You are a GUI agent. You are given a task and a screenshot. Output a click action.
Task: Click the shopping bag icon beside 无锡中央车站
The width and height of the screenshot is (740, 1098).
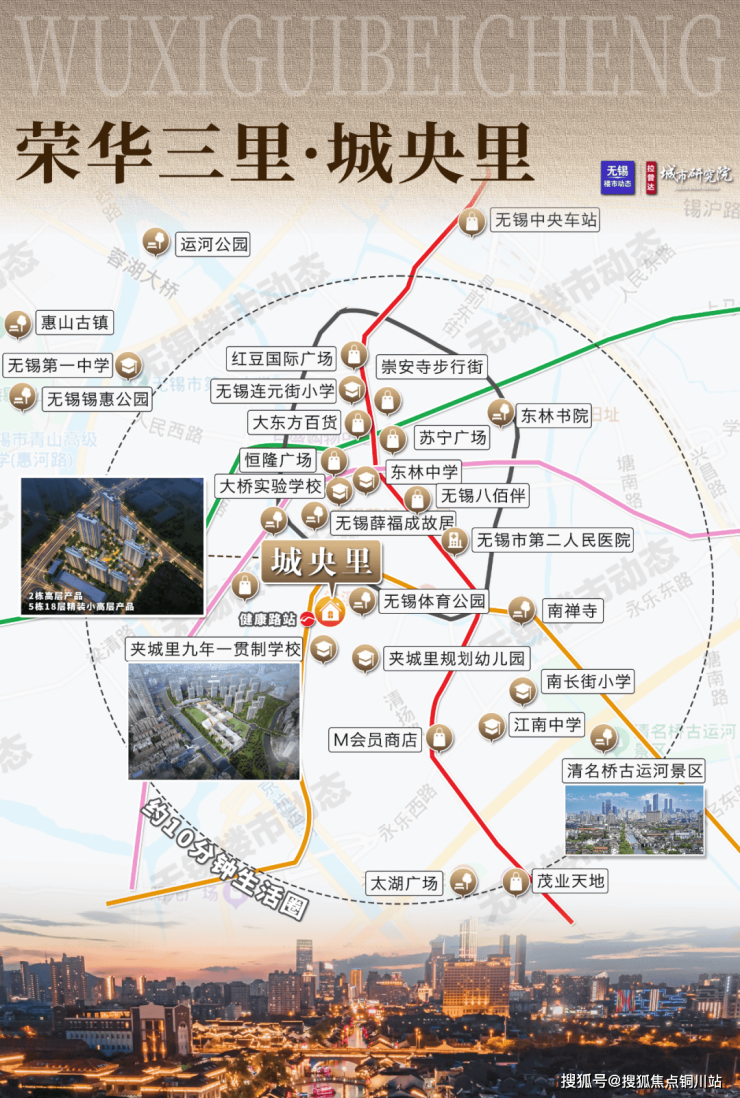click(x=472, y=222)
